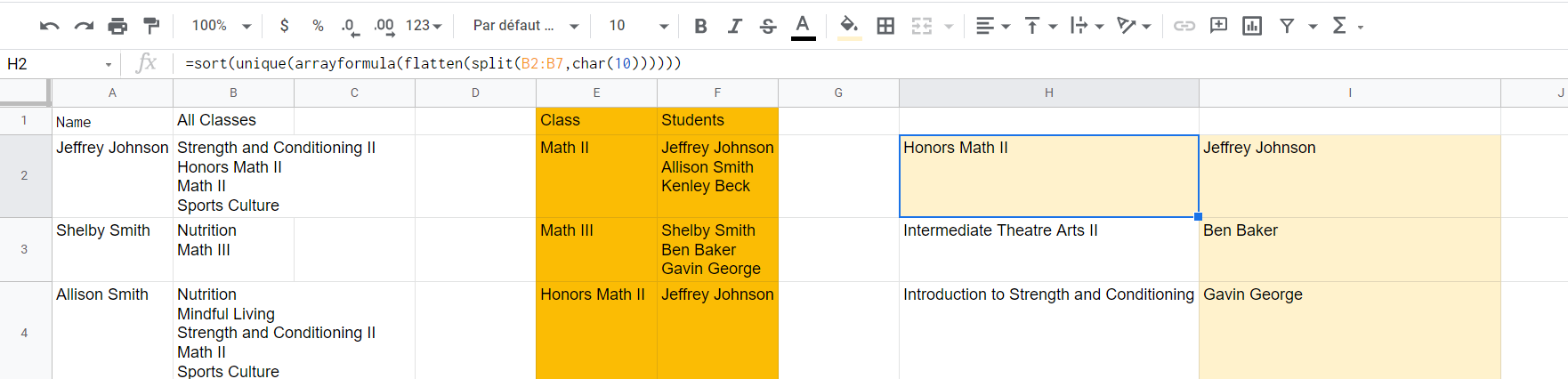Open the borders tool
This screenshot has width=1568, height=379.
pos(885,26)
